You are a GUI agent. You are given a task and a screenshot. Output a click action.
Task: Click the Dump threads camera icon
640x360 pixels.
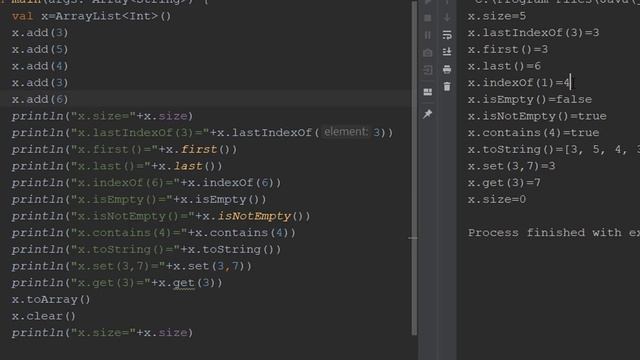pyautogui.click(x=427, y=53)
